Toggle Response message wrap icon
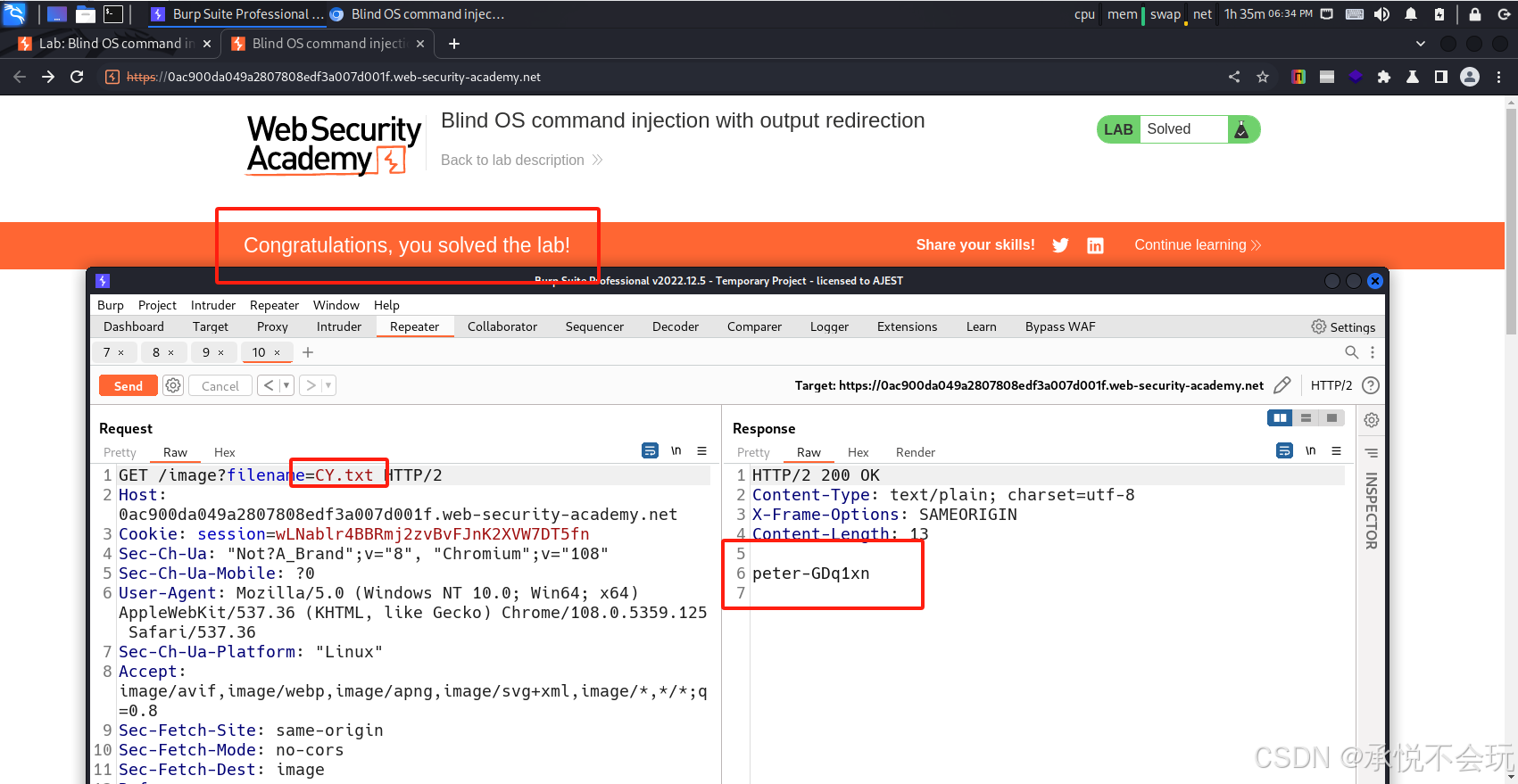 1284,451
